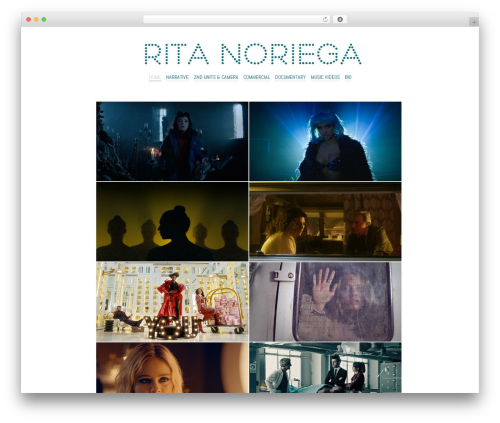
Task: Open the Music Videos menu item
Action: coord(325,77)
